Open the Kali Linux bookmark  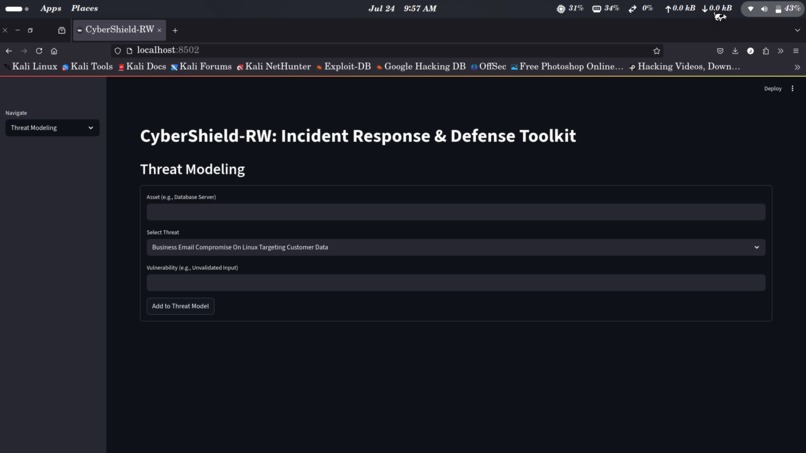30,66
